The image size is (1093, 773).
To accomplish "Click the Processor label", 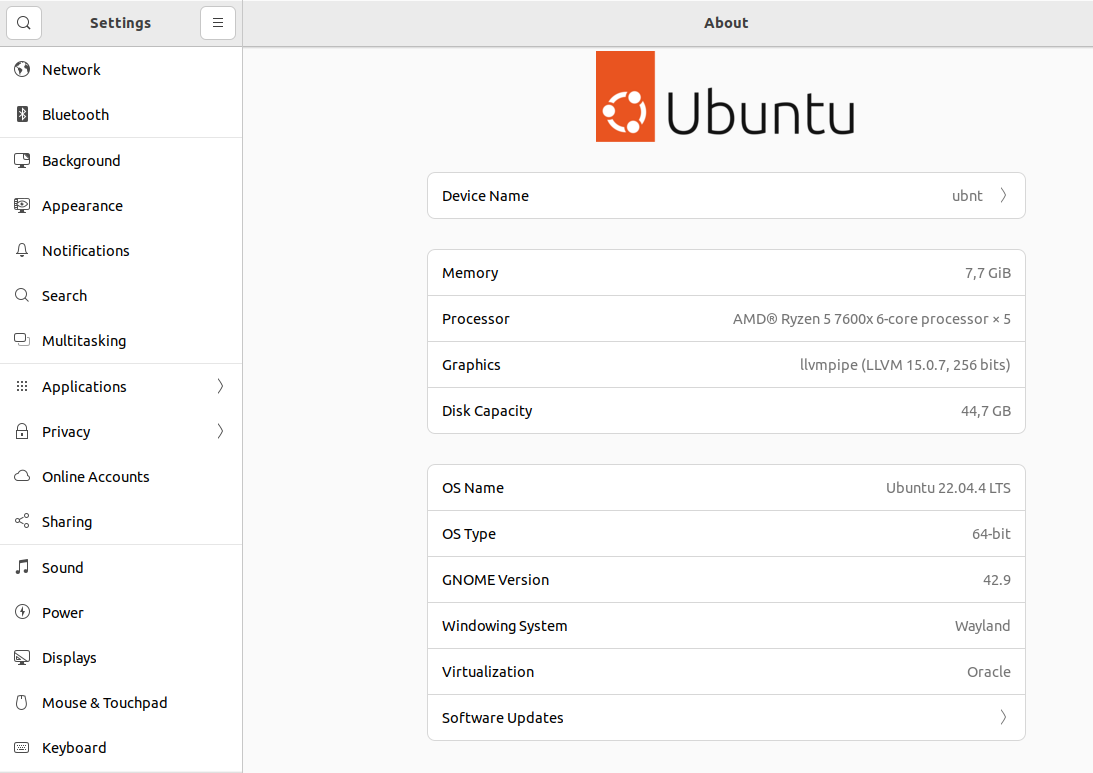I will 475,319.
